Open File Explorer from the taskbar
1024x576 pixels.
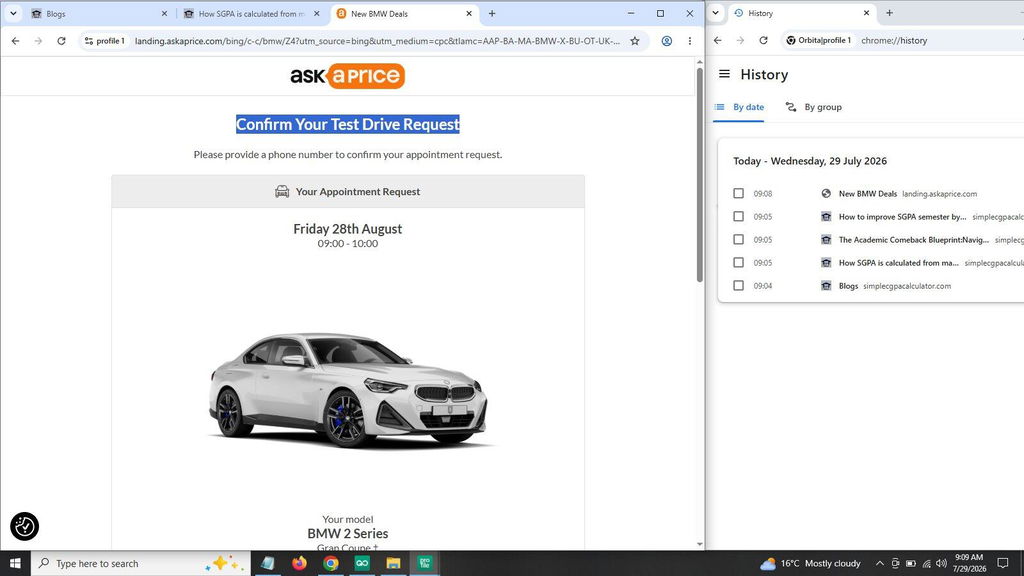[393, 563]
